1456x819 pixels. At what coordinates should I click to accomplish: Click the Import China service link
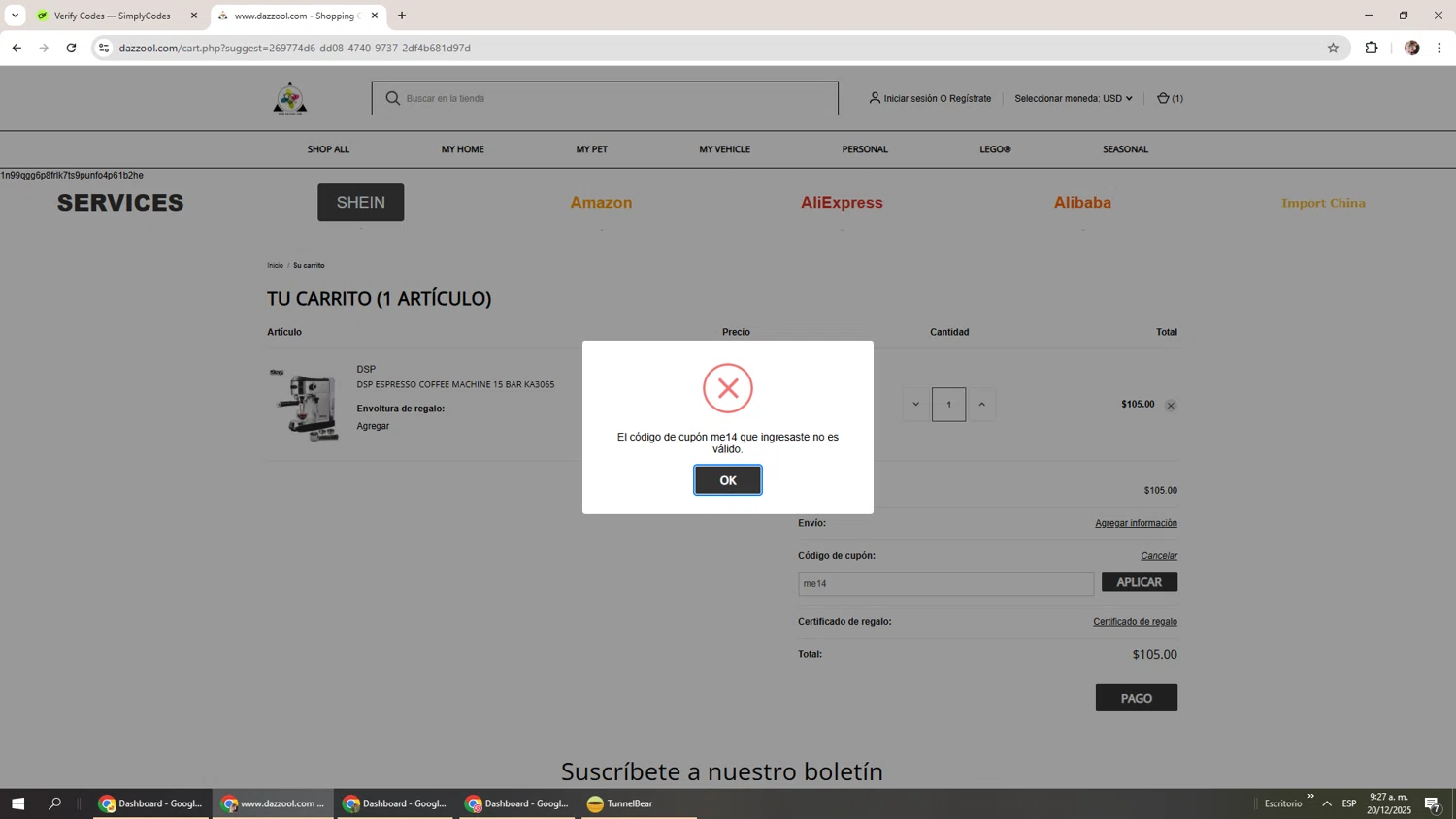tap(1323, 203)
